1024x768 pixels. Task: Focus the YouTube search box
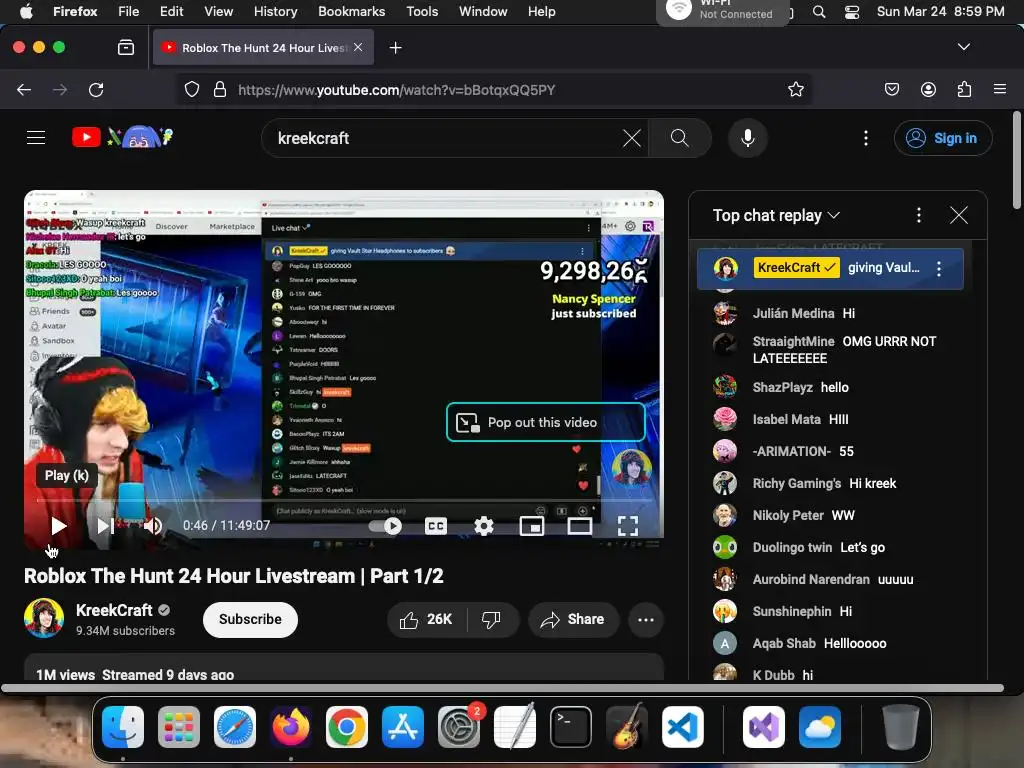[x=444, y=138]
